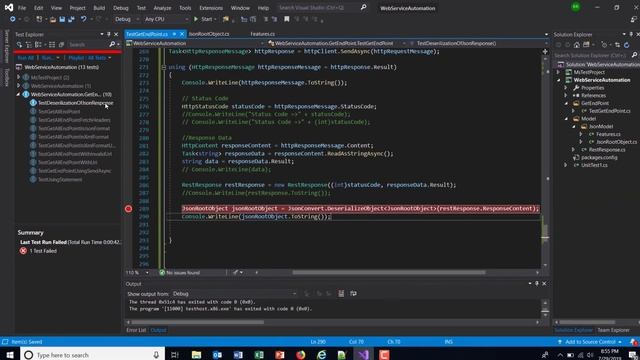Switch to JsonRootObject.cs tab

pos(209,34)
